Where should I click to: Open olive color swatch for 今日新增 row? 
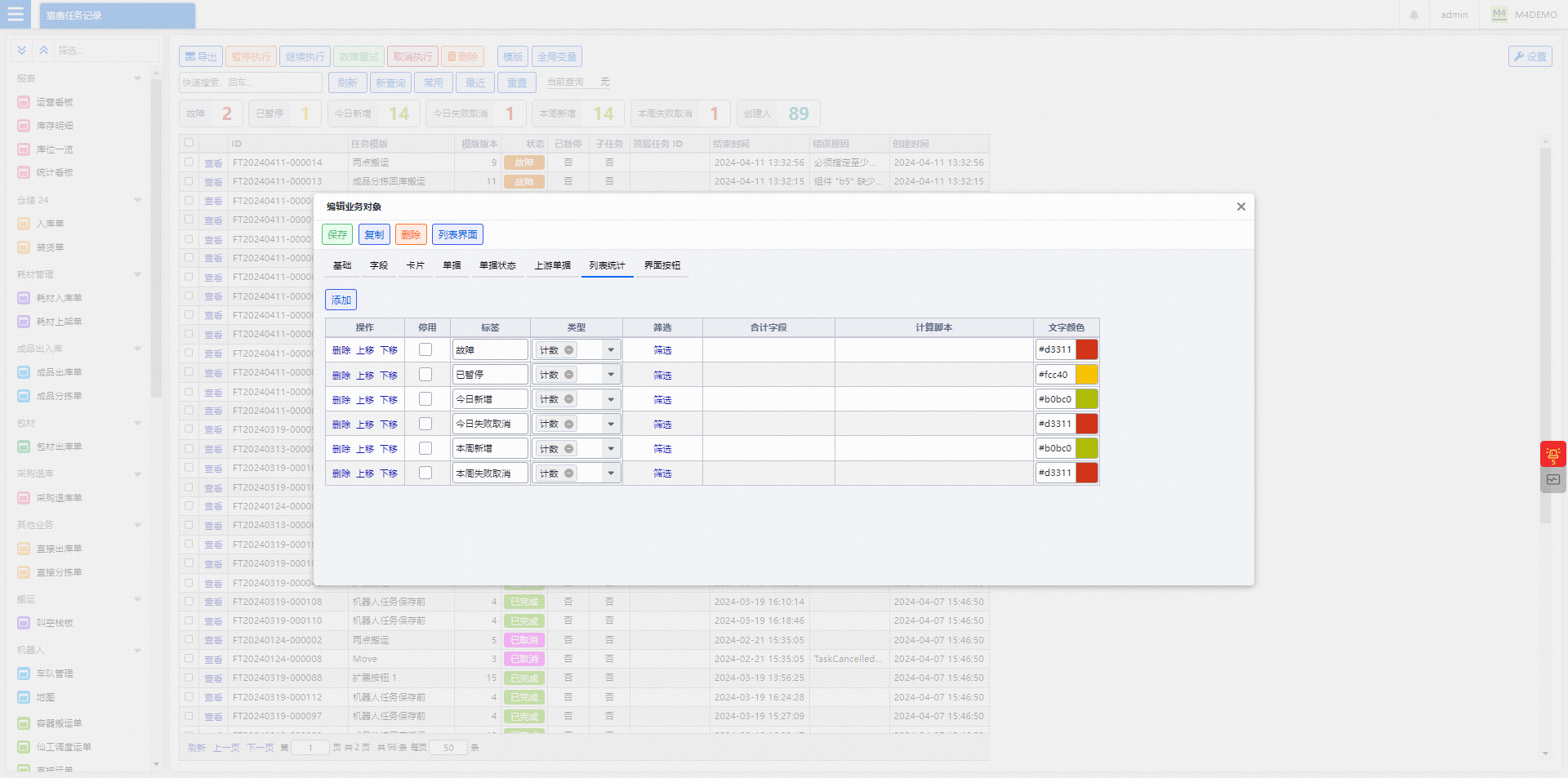pos(1086,399)
